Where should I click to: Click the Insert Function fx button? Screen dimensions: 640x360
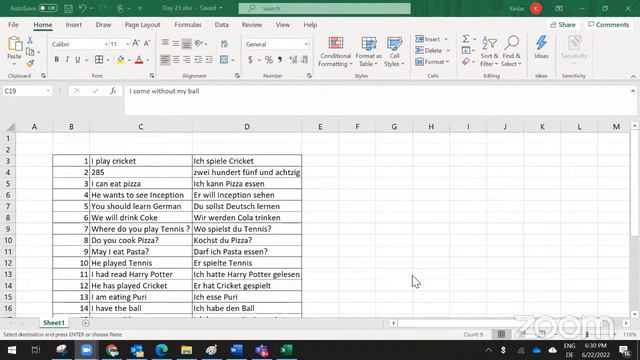113,91
